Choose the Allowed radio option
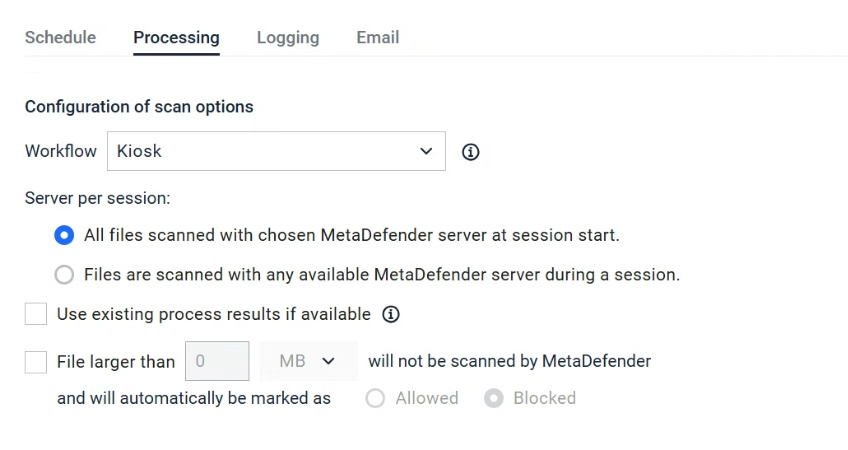Image resolution: width=848 pixels, height=450 pixels. coord(375,399)
